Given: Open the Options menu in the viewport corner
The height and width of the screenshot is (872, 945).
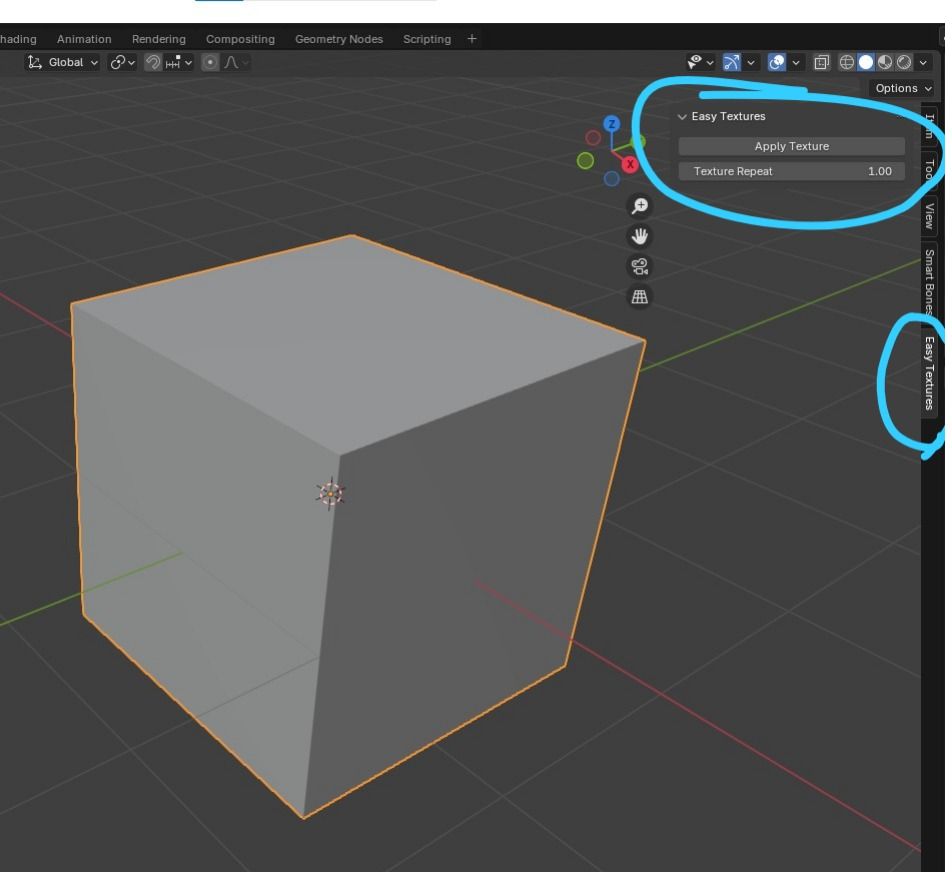Looking at the screenshot, I should 898,88.
